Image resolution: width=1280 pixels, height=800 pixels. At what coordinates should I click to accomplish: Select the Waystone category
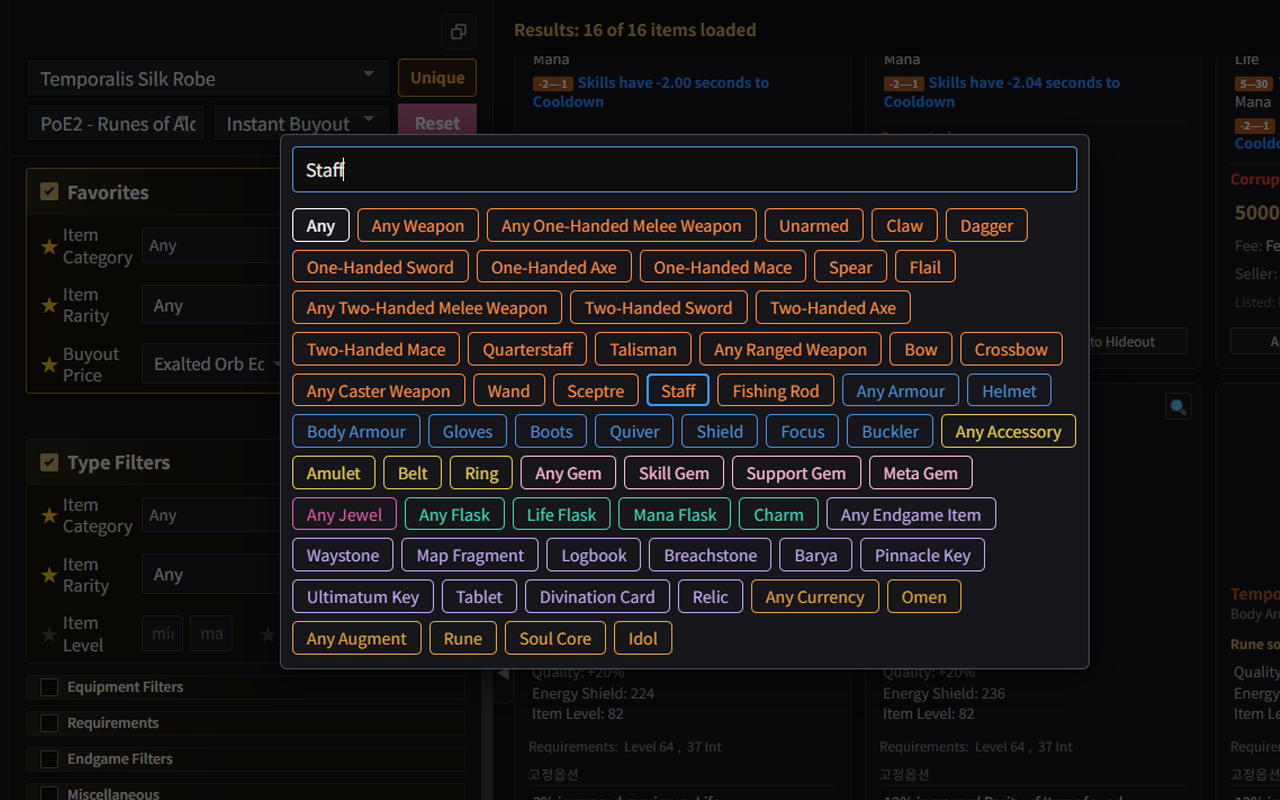coord(343,555)
